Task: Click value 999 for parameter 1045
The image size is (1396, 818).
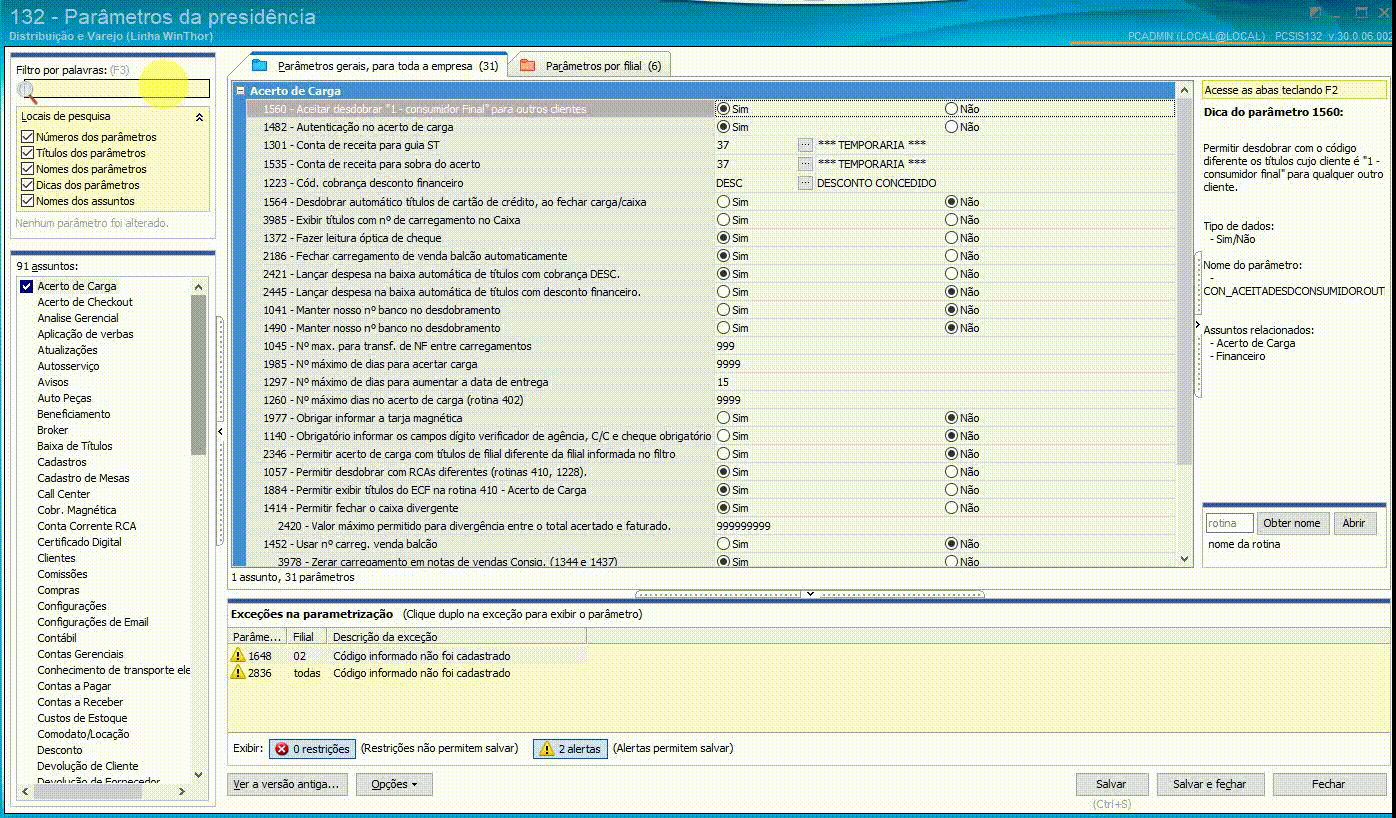Action: click(x=726, y=346)
